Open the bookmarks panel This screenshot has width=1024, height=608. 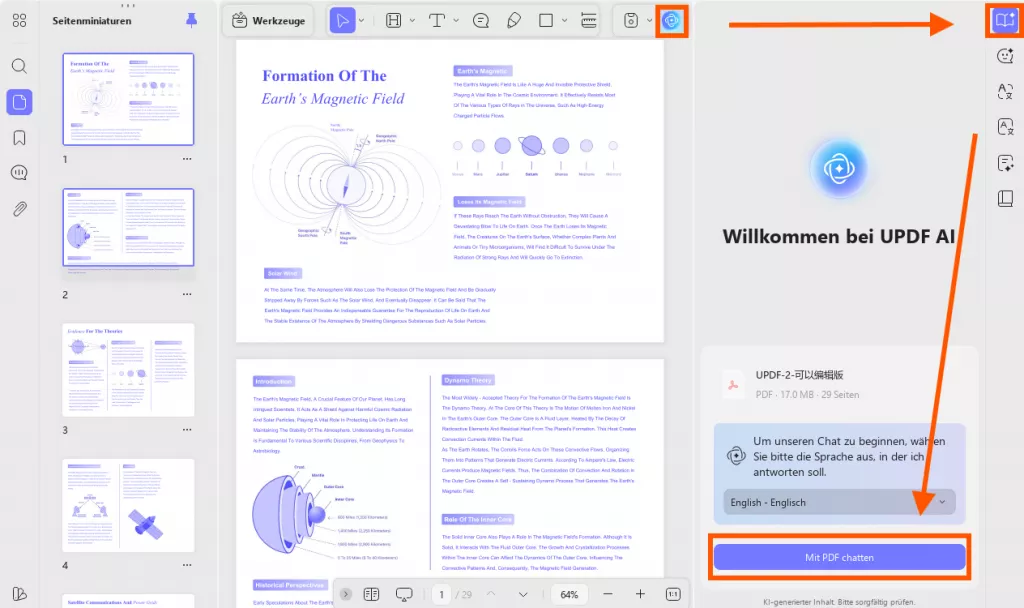[x=20, y=139]
